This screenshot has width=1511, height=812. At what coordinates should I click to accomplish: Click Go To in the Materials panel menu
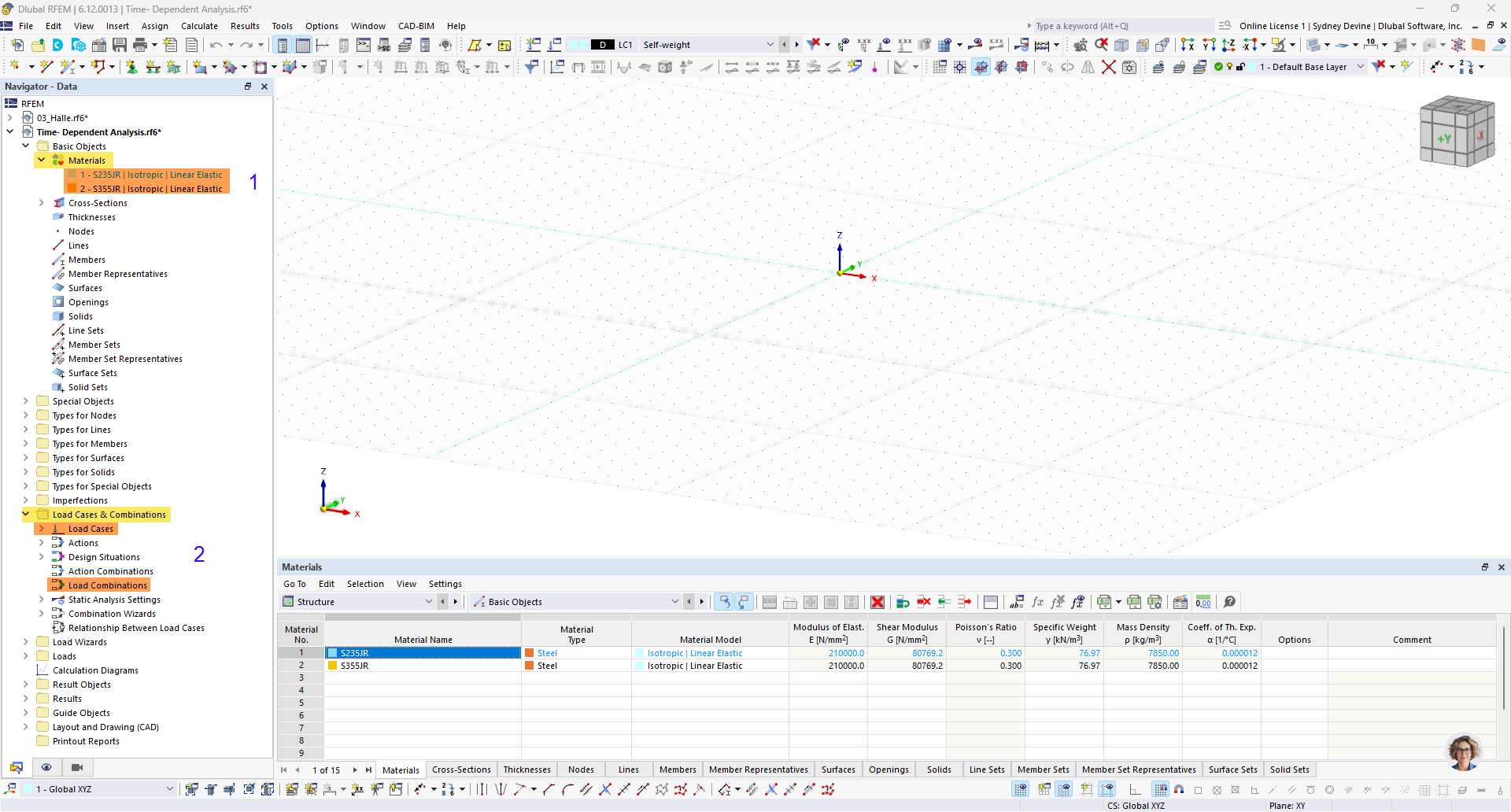(x=294, y=584)
